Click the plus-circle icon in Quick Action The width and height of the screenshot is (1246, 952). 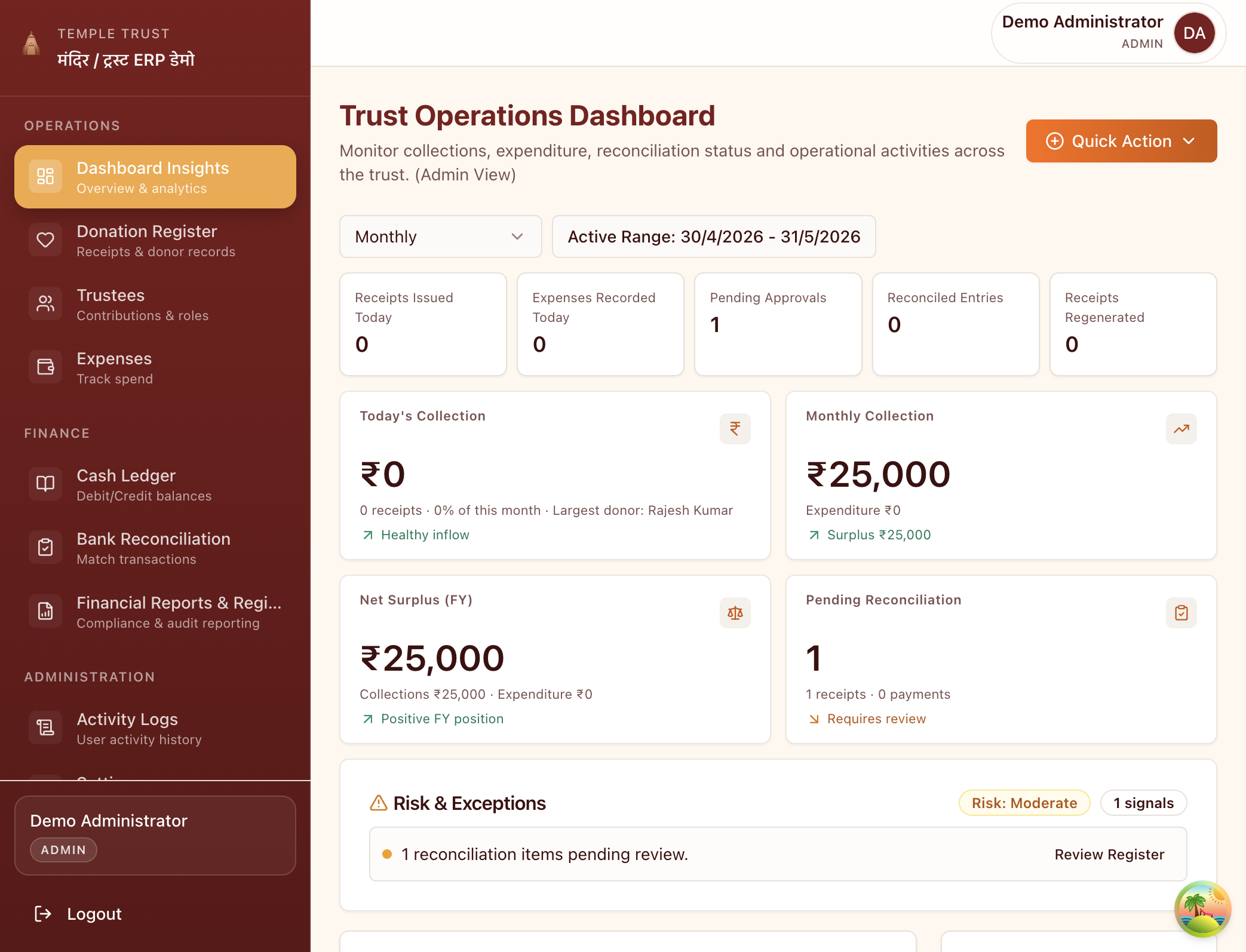1055,141
